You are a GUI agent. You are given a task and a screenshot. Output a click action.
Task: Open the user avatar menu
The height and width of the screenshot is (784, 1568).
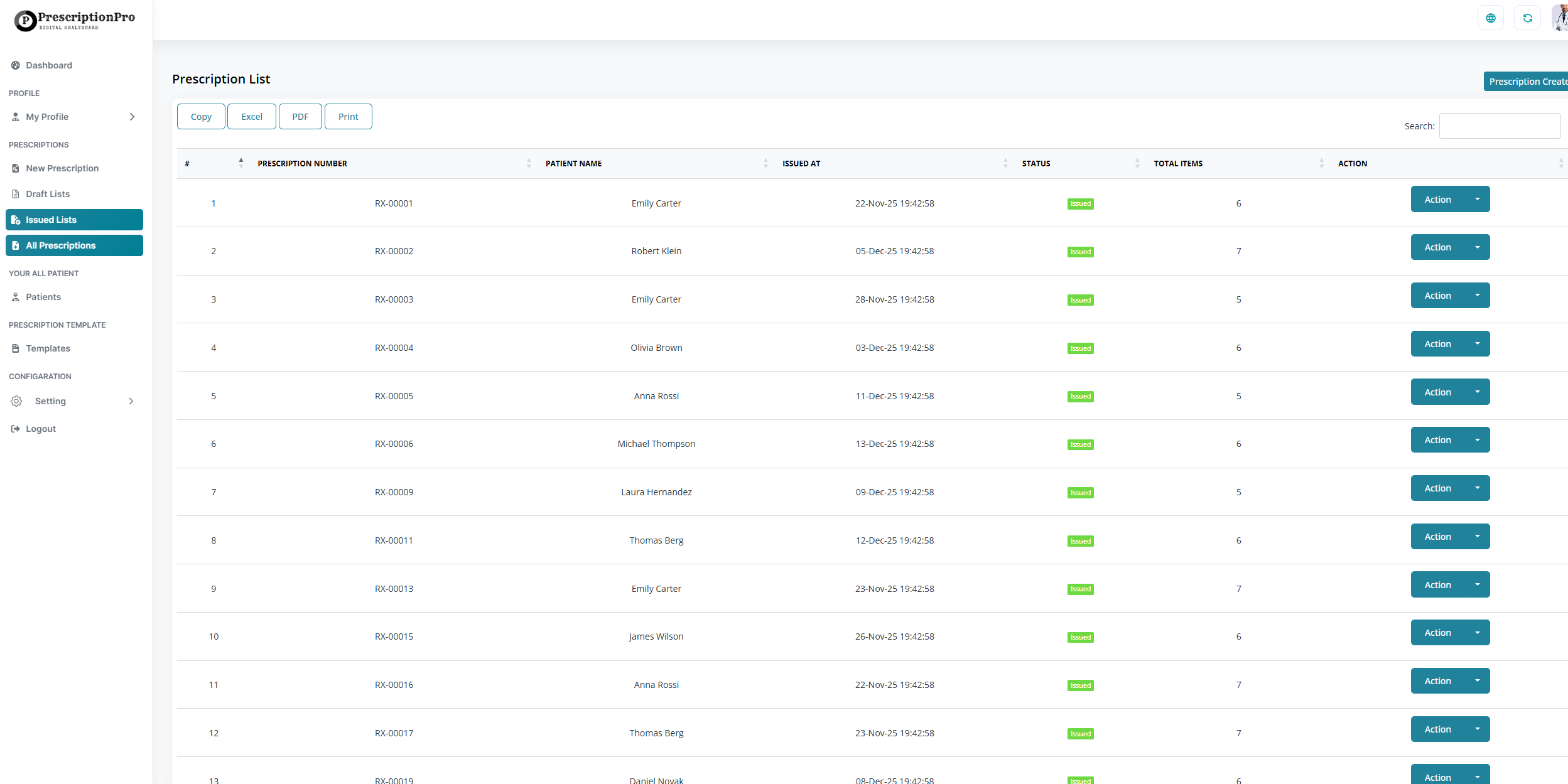(1560, 18)
